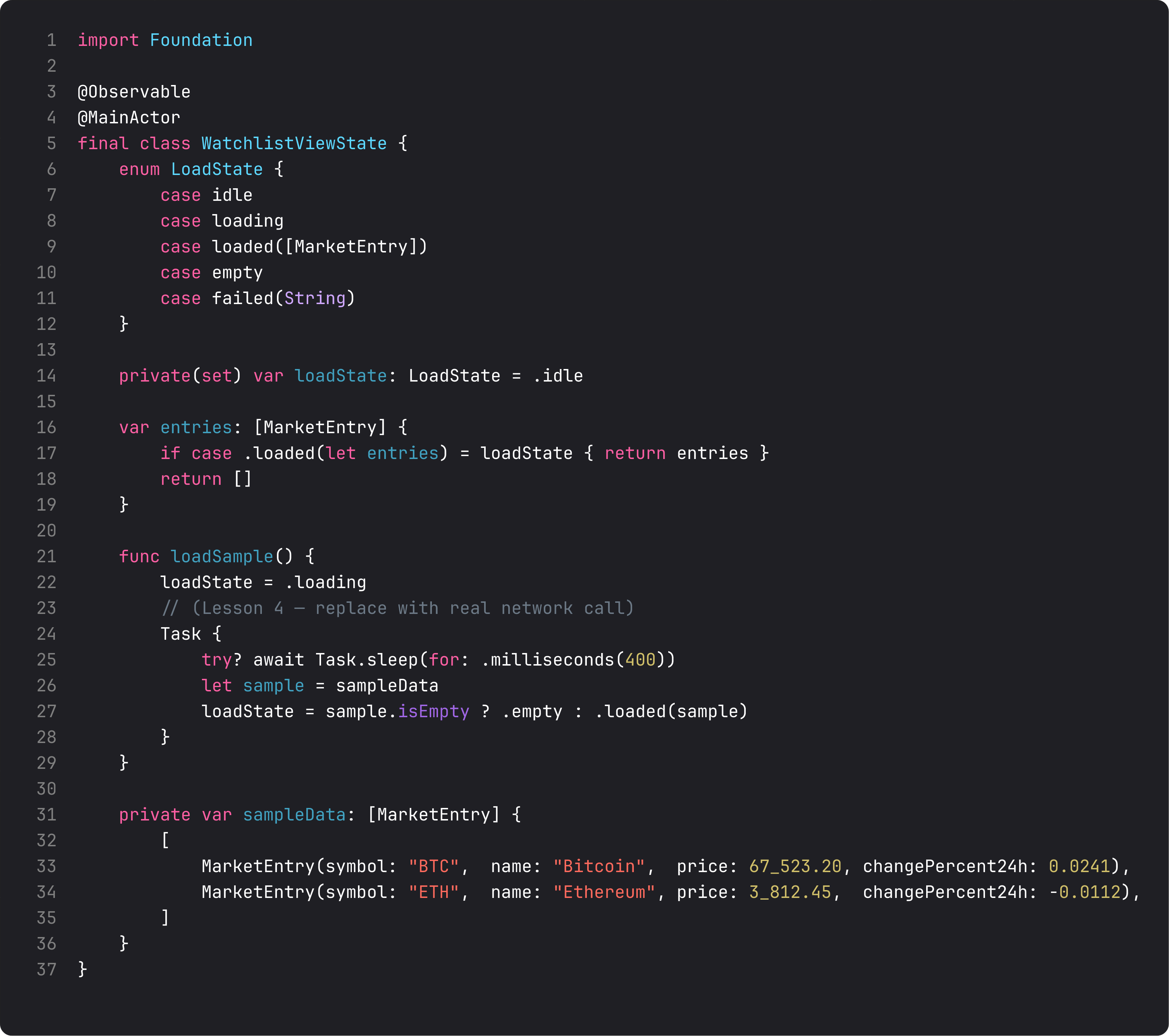Screen dimensions: 1169x1036
Task: Click the '@Observable' attribute
Action: point(134,92)
